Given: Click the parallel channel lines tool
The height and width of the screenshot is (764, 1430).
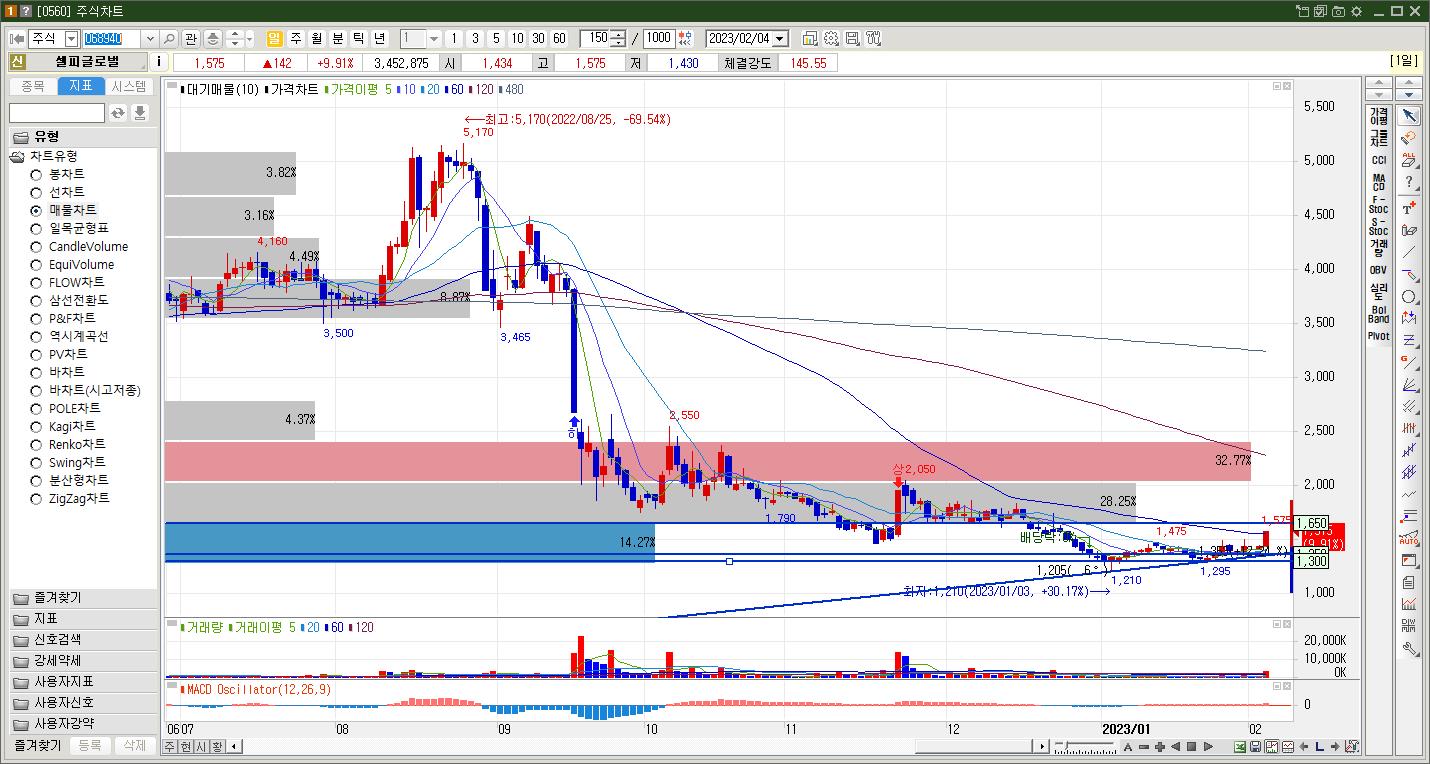Looking at the screenshot, I should pyautogui.click(x=1409, y=405).
